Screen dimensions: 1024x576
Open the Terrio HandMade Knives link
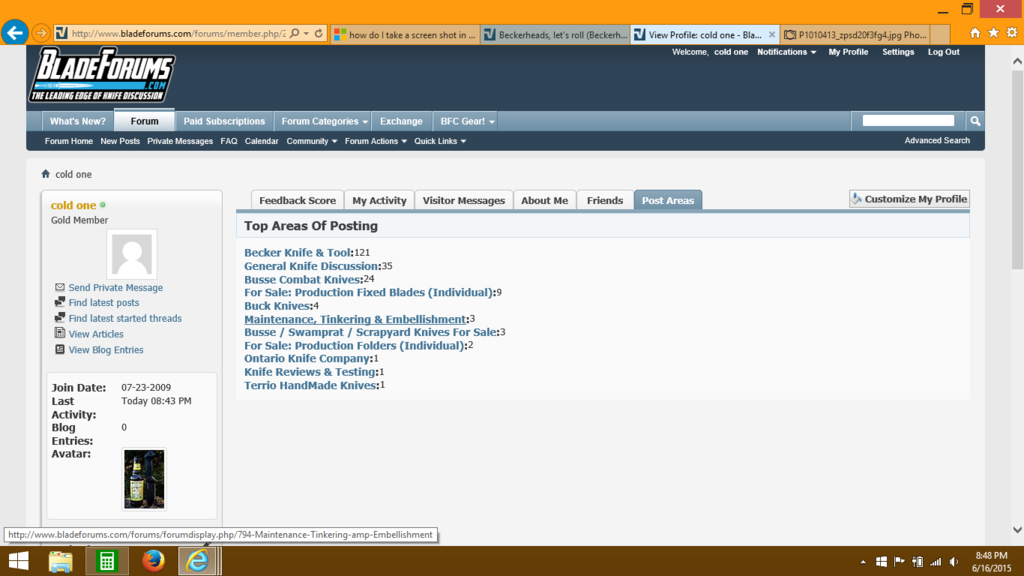[311, 385]
